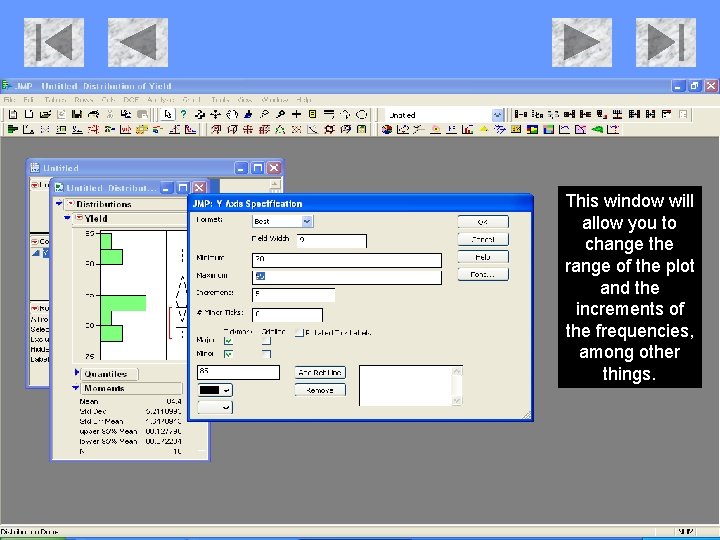Open the Font... button
720x540 pixels.
click(x=483, y=275)
